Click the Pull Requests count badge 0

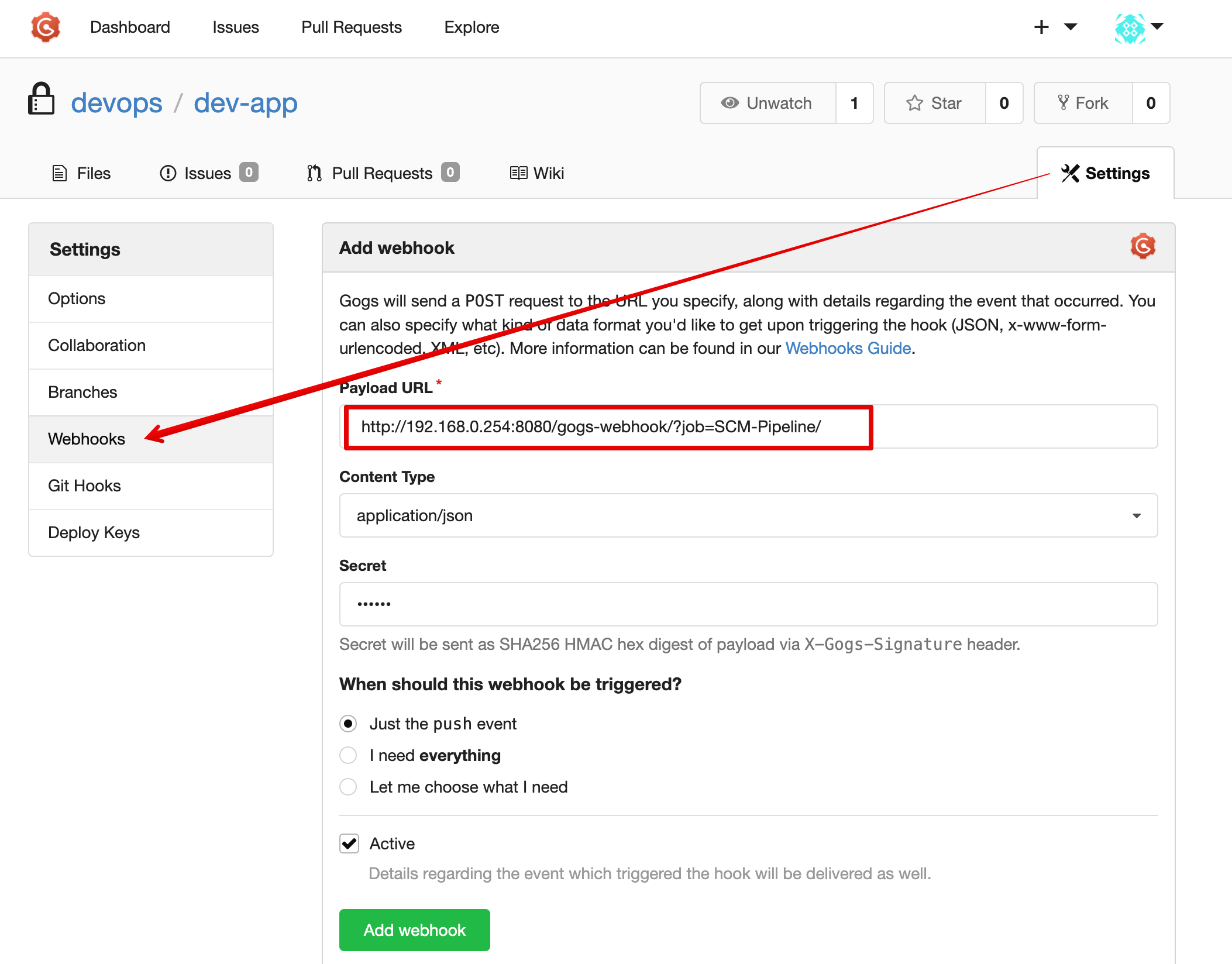coord(450,173)
